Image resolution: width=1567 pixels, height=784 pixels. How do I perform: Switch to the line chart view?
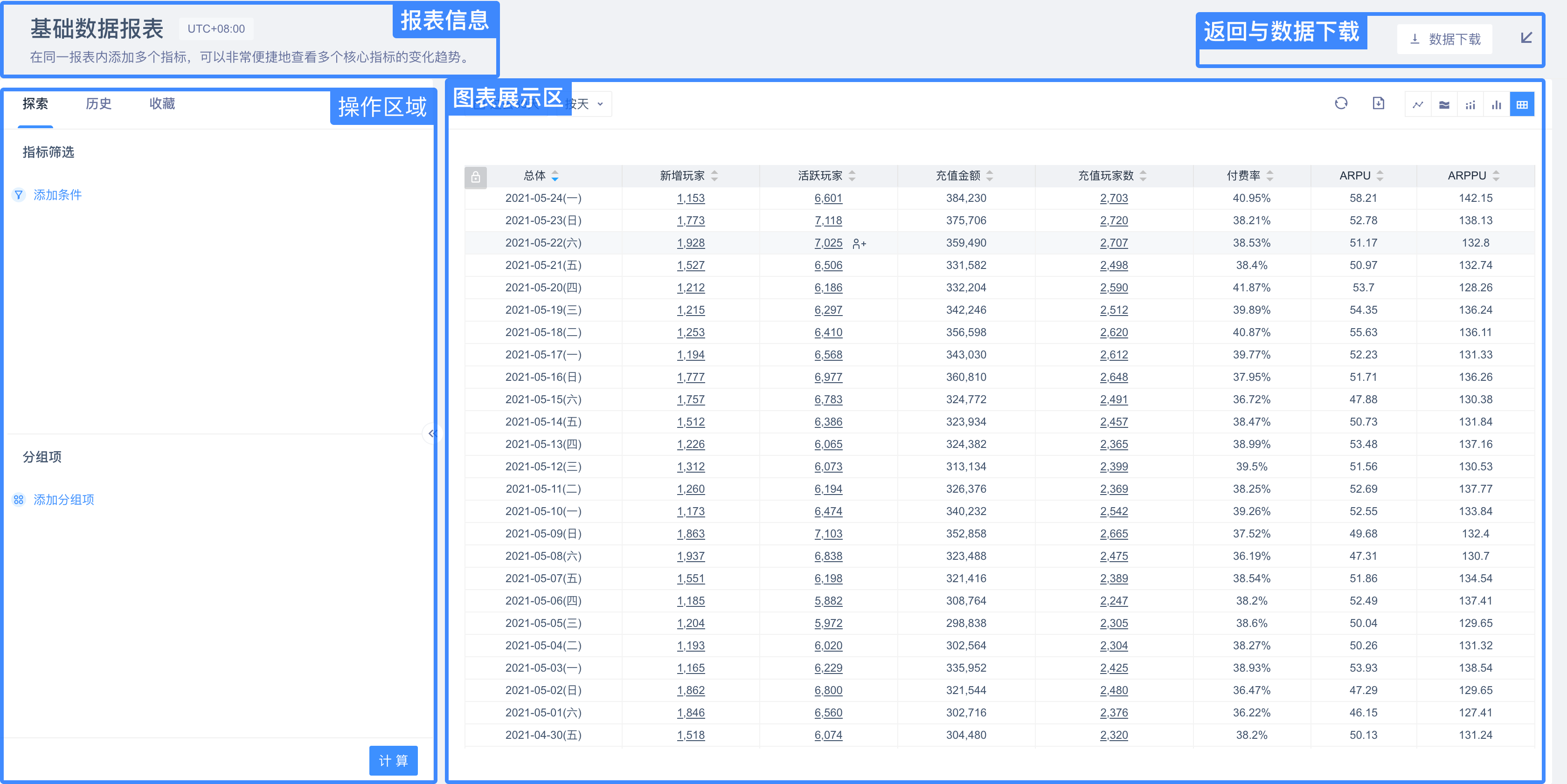point(1418,104)
